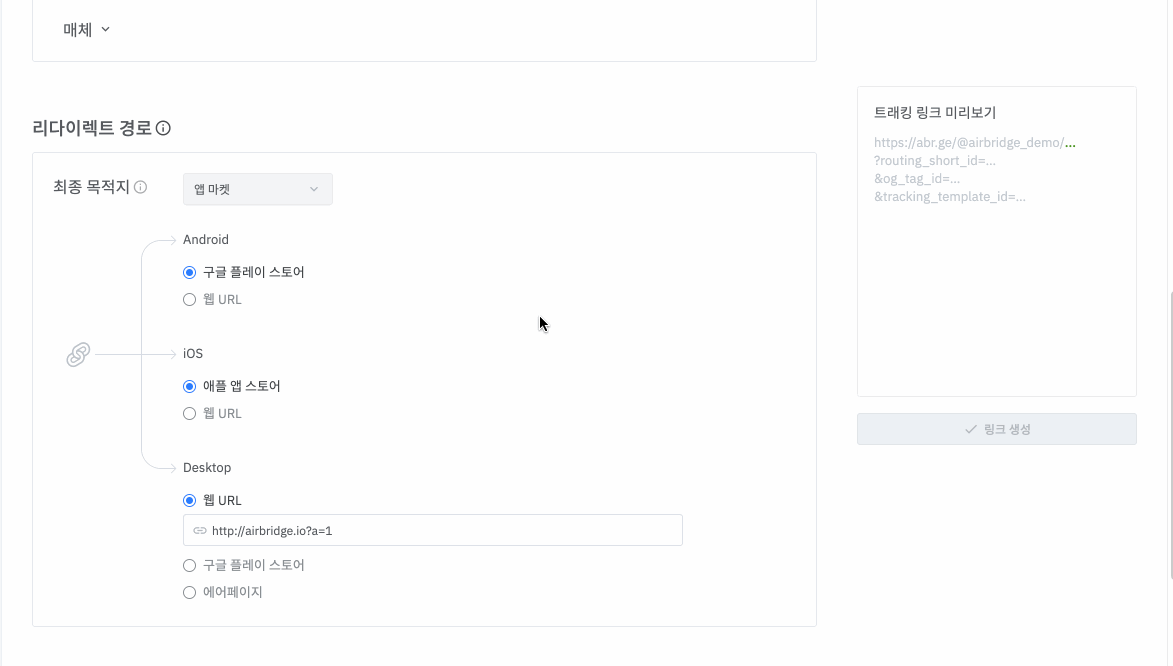Click link icon inside Desktop URL field

click(200, 531)
